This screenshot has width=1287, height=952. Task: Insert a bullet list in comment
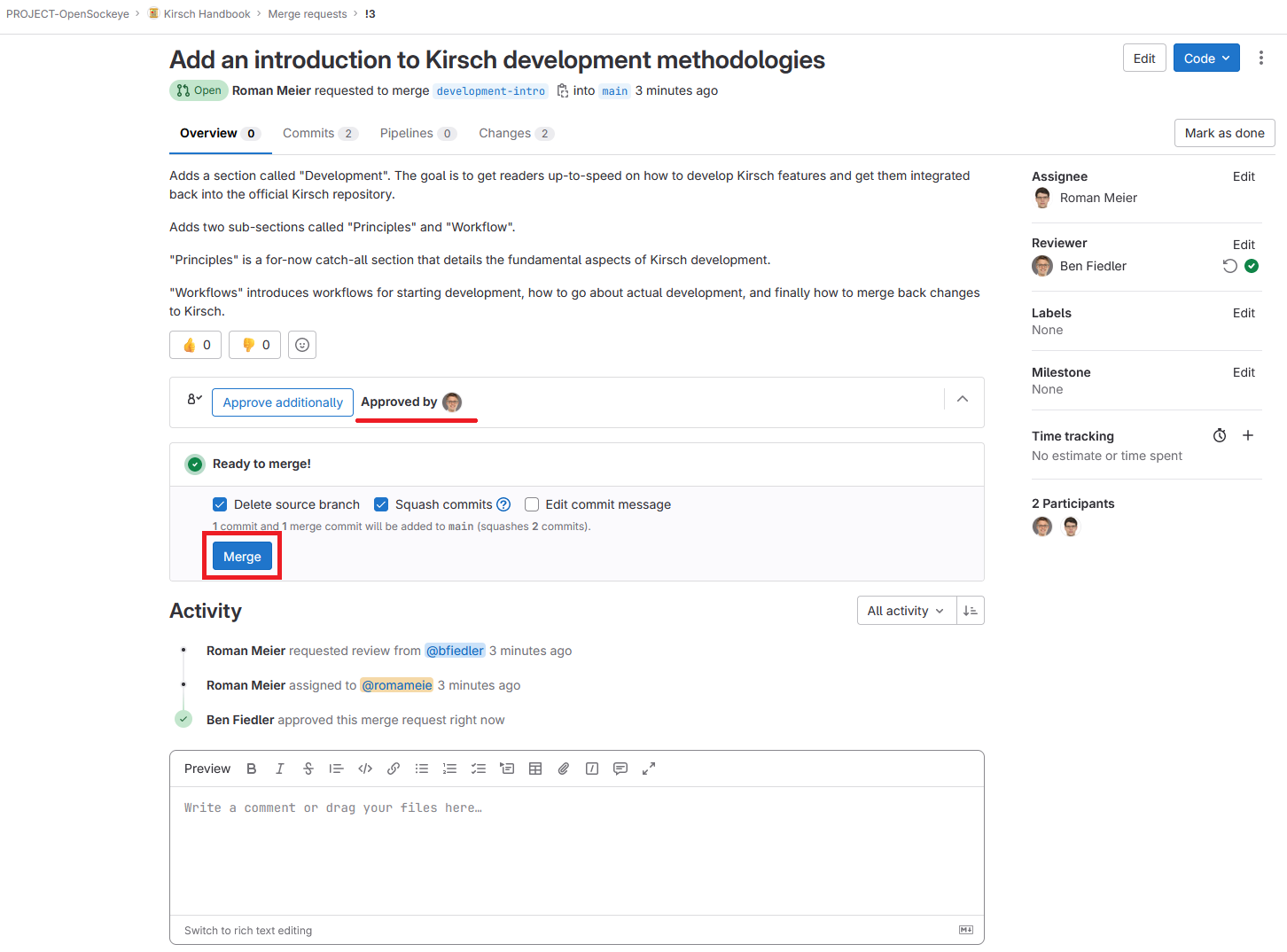[x=422, y=769]
